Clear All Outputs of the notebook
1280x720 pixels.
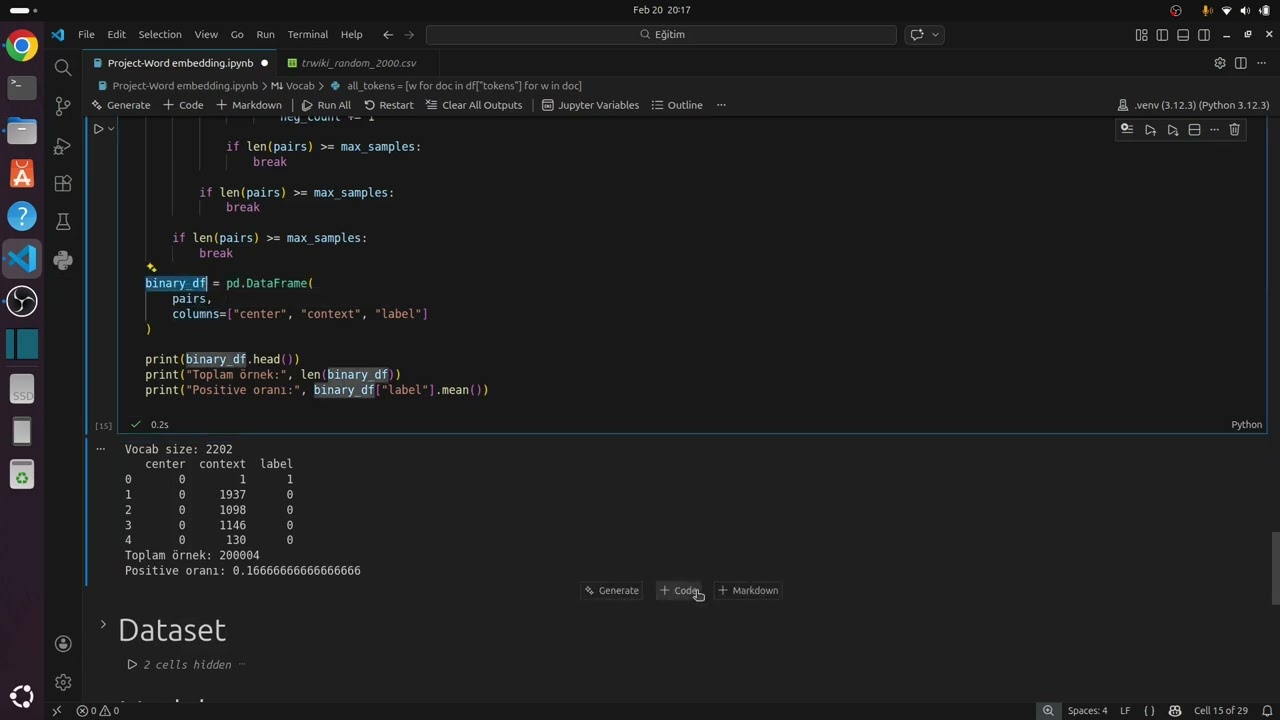[x=474, y=105]
